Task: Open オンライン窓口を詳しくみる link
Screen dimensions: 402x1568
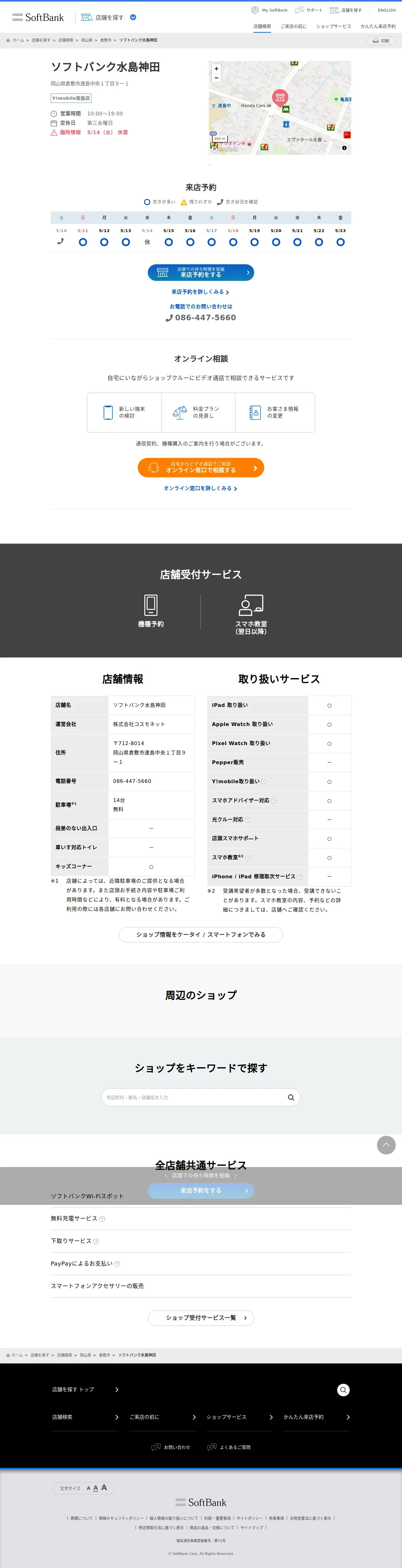Action: [x=200, y=488]
